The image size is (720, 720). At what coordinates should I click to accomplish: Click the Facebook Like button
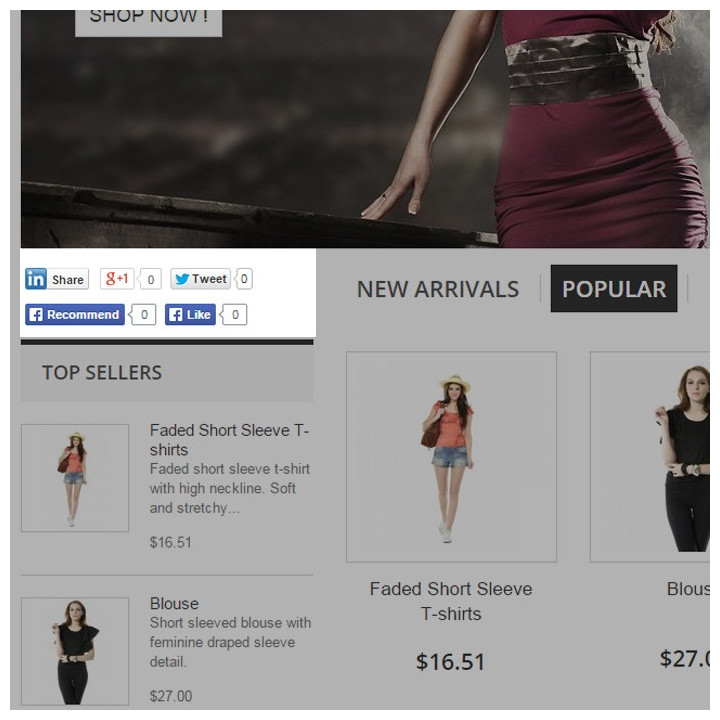point(190,315)
